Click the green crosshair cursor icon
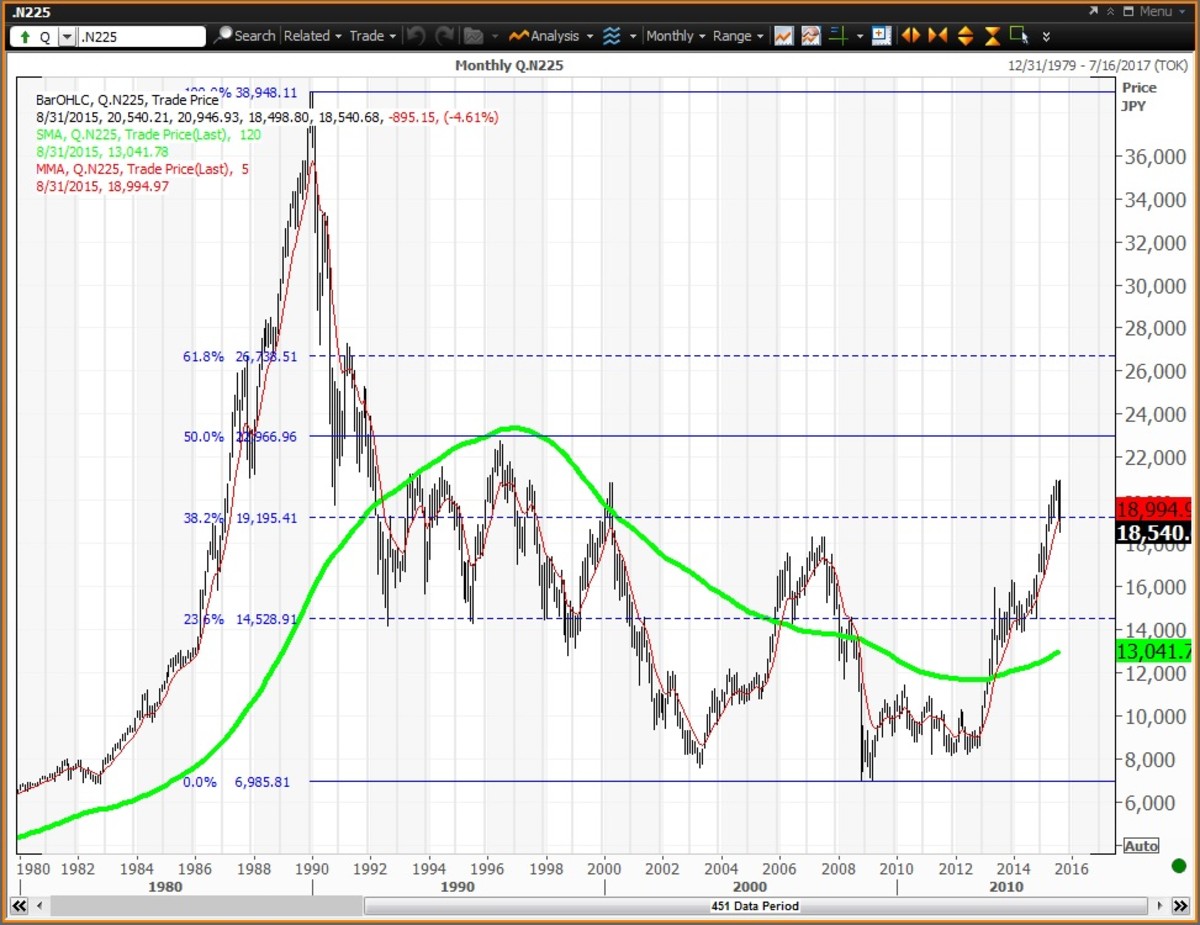The height and width of the screenshot is (925, 1200). (x=838, y=36)
